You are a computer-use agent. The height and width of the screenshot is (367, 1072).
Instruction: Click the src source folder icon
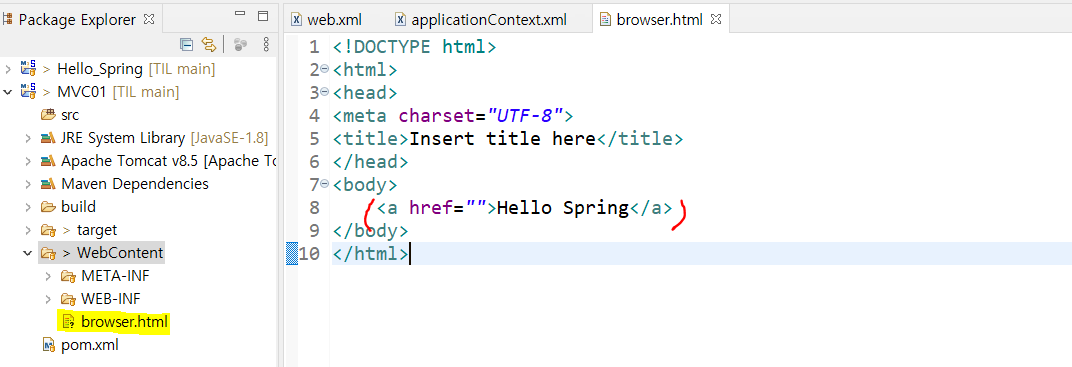point(48,115)
